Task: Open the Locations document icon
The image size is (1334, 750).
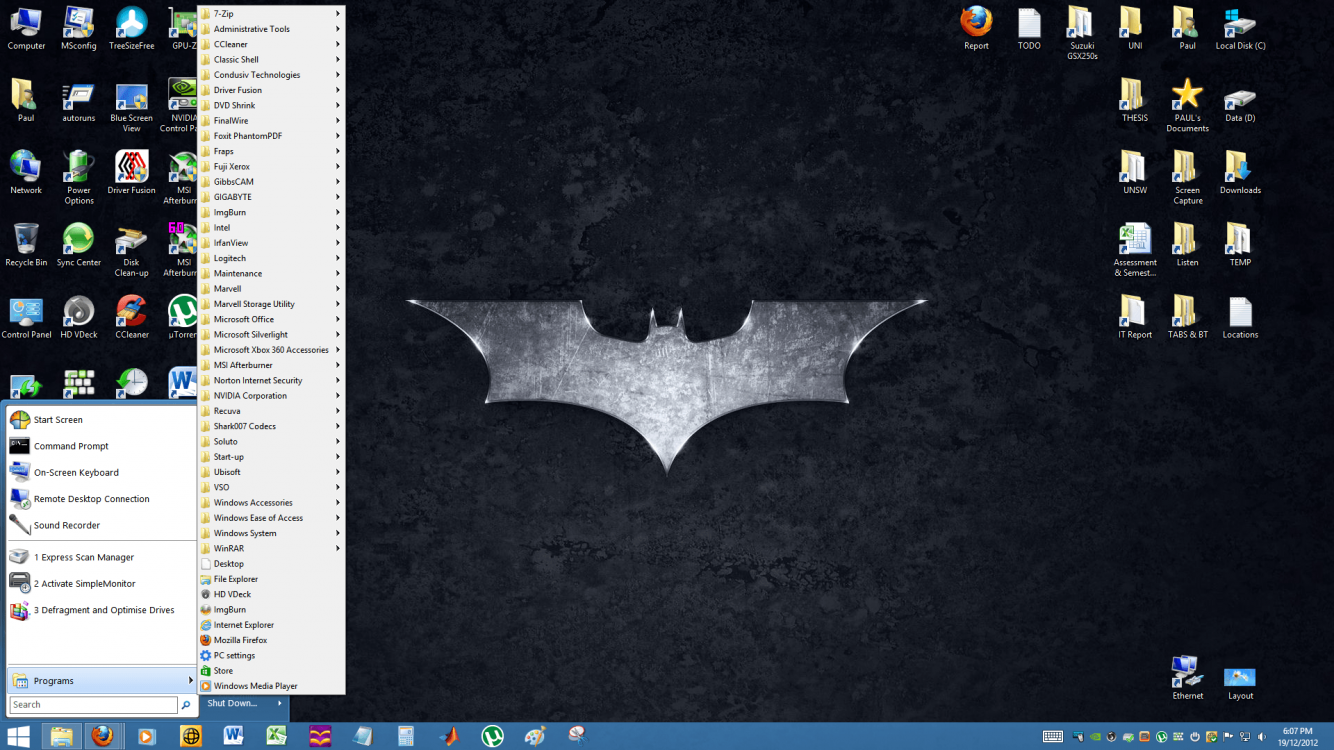Action: [x=1240, y=317]
